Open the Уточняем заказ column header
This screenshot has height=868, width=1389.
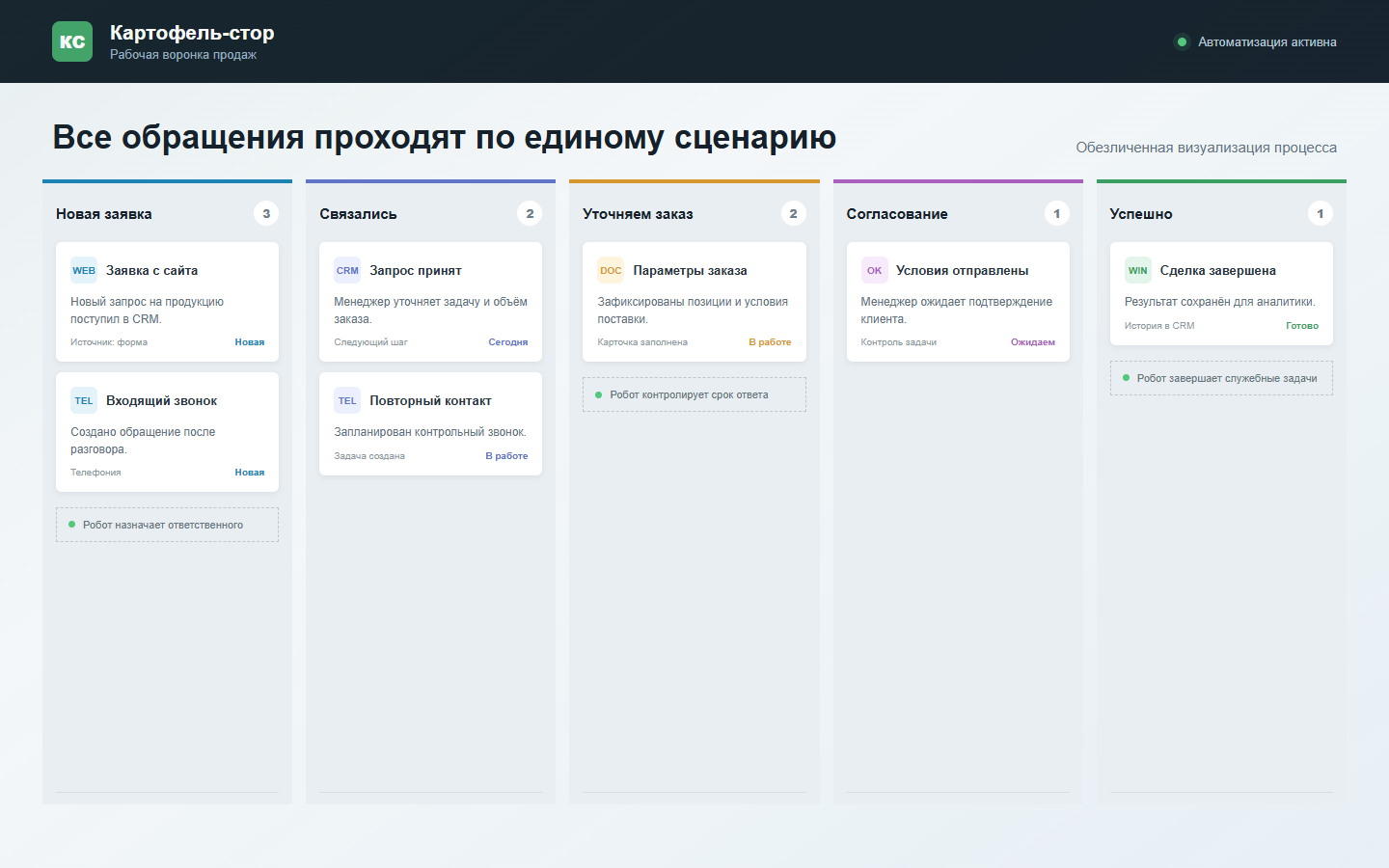(638, 214)
